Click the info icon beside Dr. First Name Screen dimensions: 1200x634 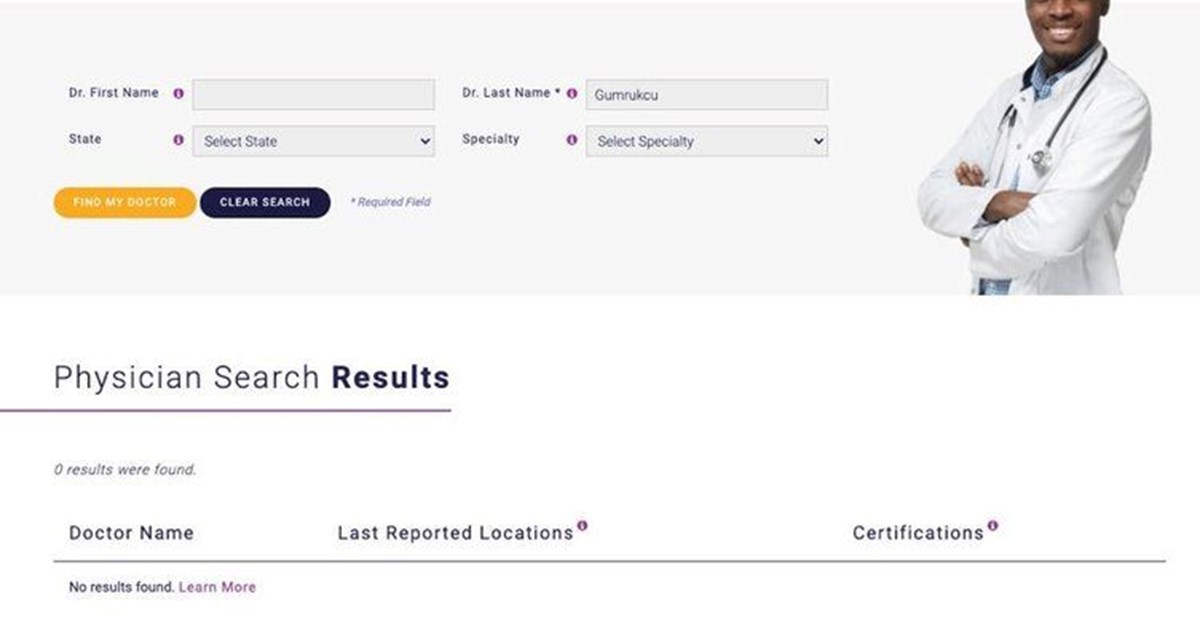point(178,94)
